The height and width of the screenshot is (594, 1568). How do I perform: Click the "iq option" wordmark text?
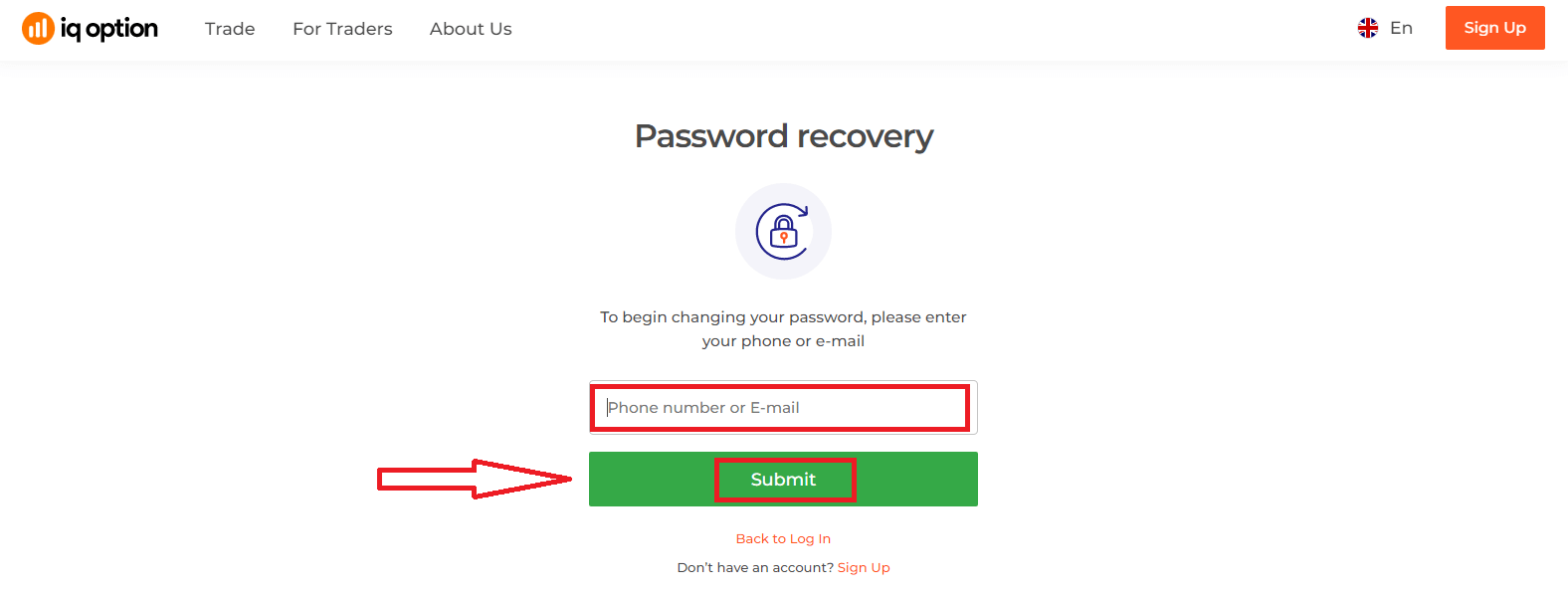tap(109, 29)
